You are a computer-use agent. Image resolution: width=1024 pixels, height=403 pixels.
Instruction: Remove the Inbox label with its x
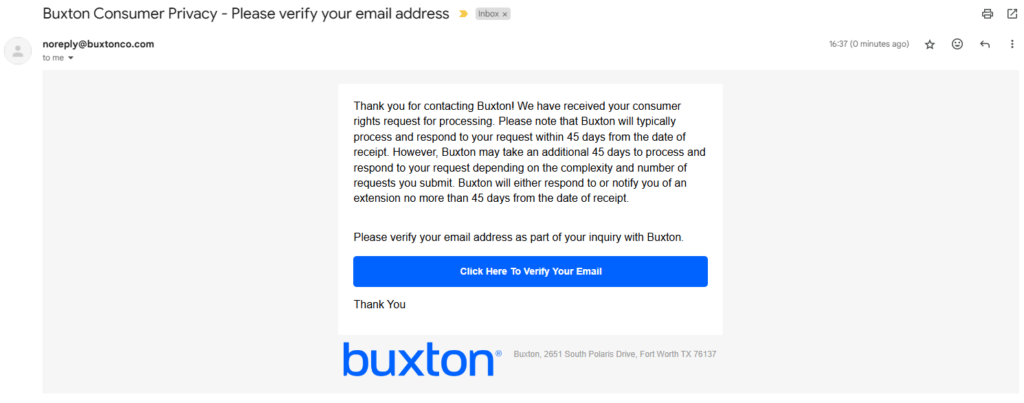coord(505,15)
